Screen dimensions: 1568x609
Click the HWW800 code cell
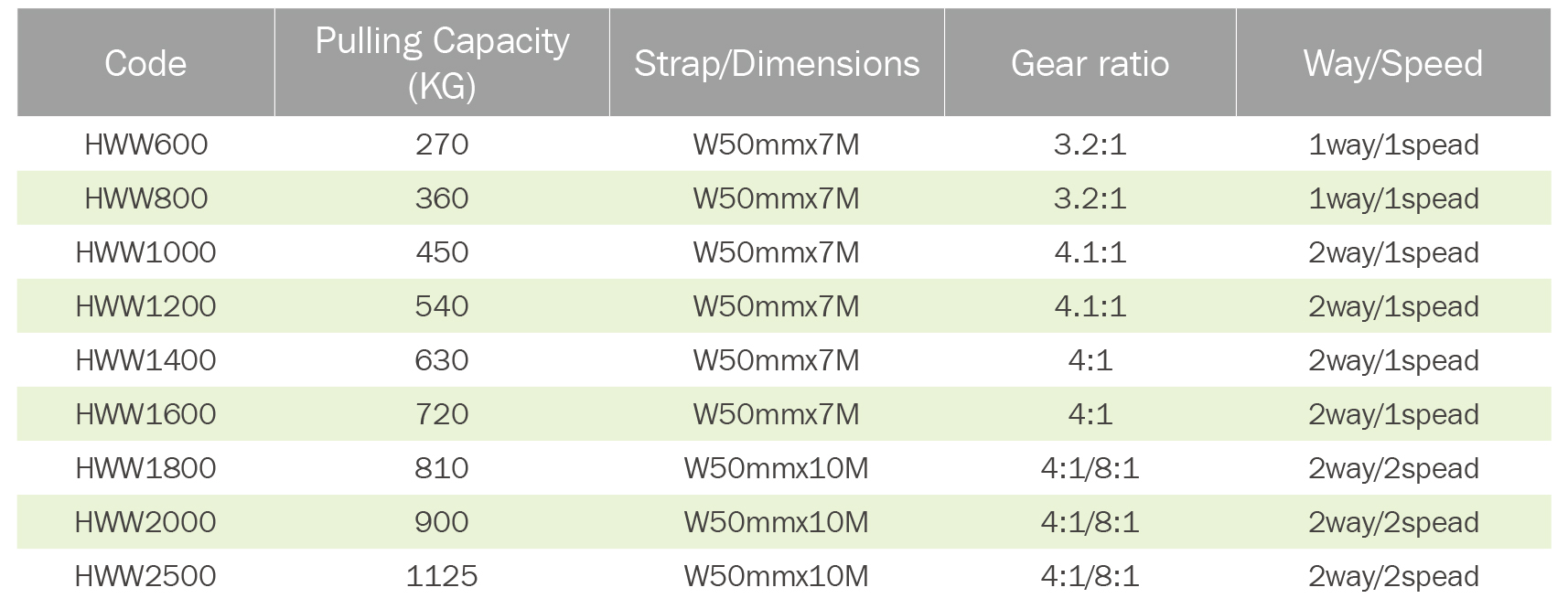click(145, 198)
